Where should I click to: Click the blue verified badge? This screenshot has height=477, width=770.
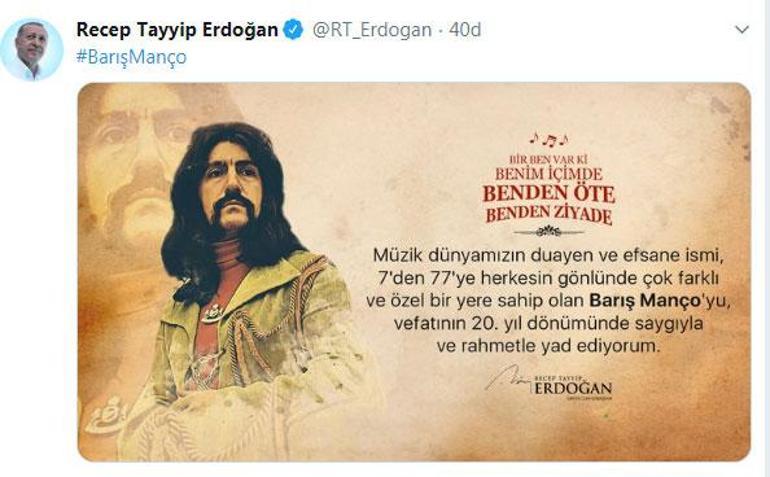click(x=294, y=30)
